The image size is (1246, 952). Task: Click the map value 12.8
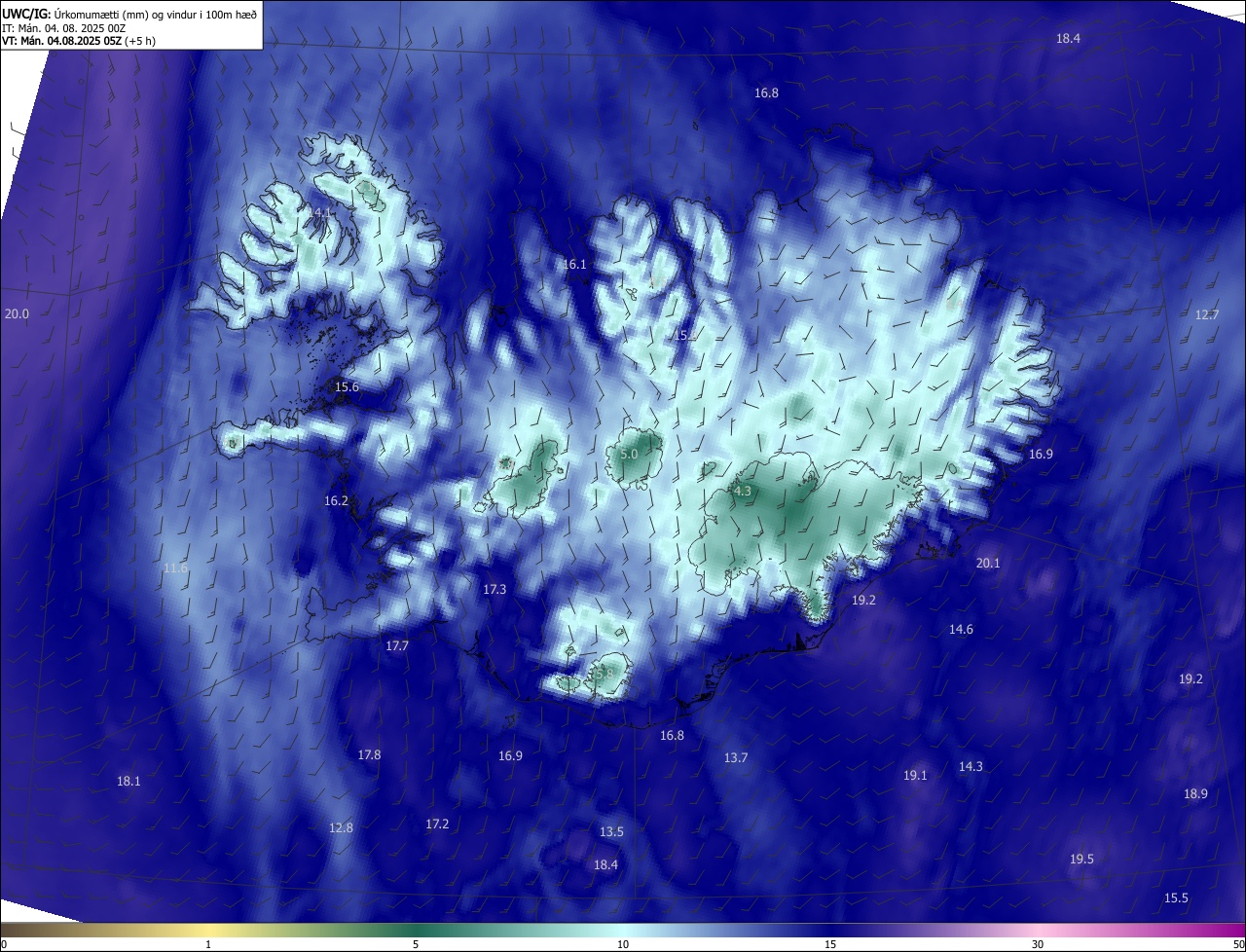[341, 827]
